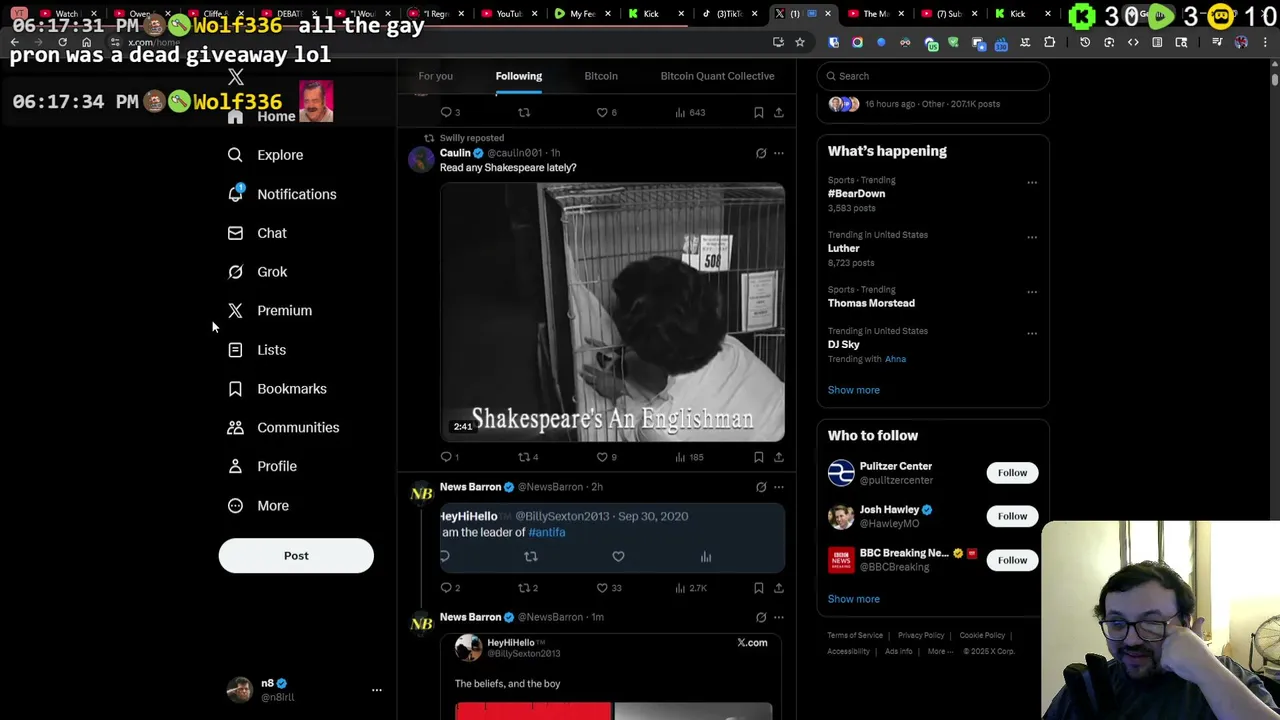Open the Lists sidebar icon
The image size is (1280, 720).
click(235, 350)
